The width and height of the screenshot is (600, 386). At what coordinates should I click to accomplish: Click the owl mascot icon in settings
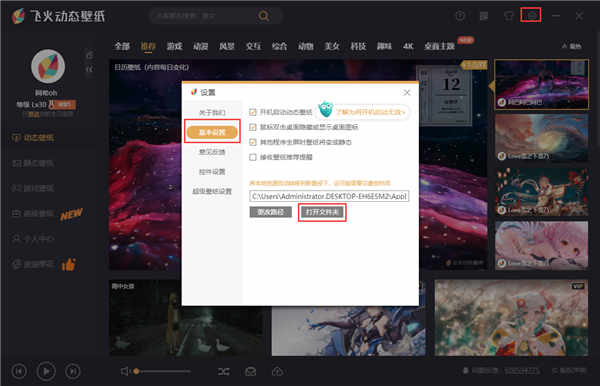(x=326, y=109)
